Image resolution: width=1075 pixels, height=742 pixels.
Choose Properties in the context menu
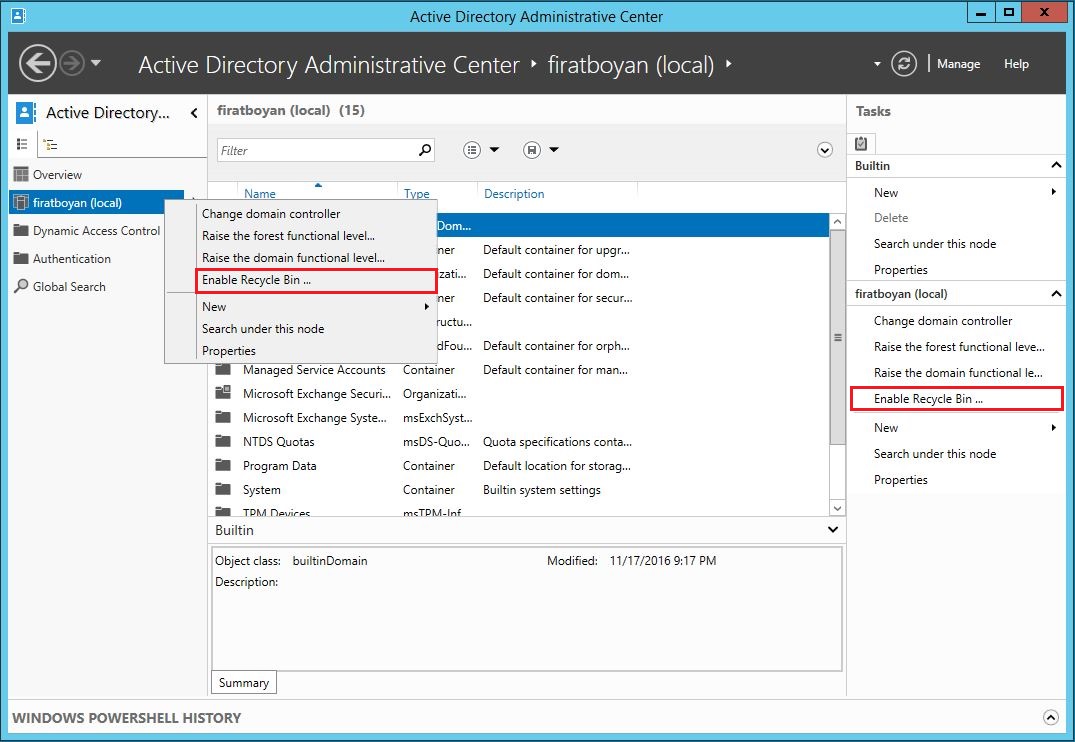click(x=228, y=350)
